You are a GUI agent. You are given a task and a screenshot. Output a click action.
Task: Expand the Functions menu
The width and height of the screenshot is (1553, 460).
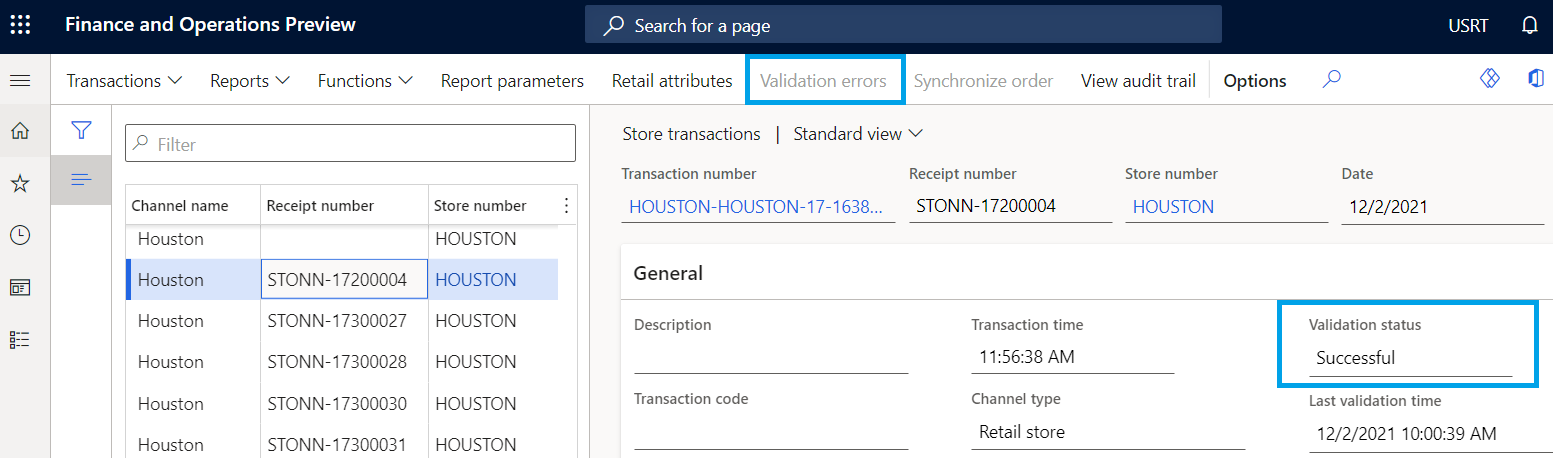point(366,81)
